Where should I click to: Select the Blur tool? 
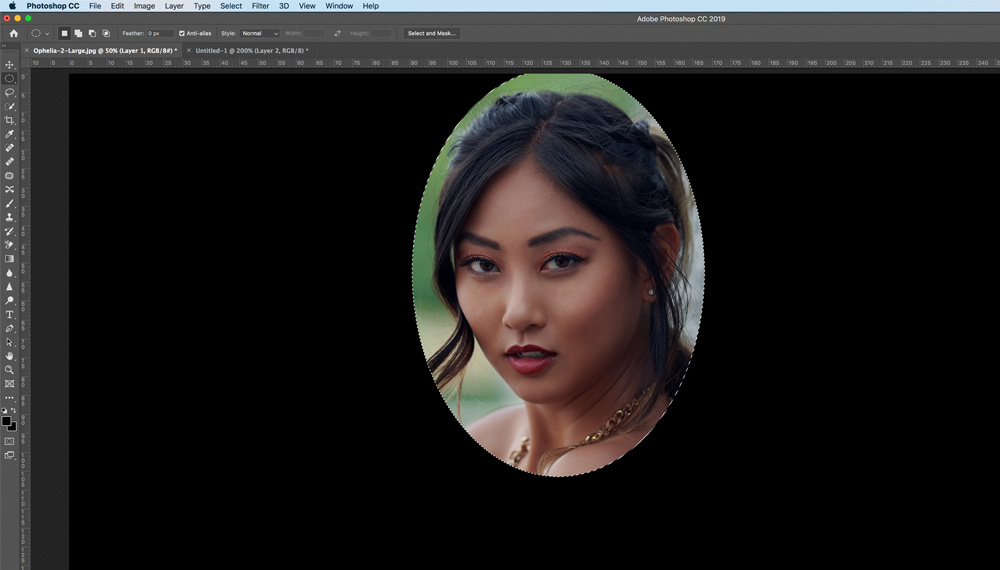click(10, 273)
